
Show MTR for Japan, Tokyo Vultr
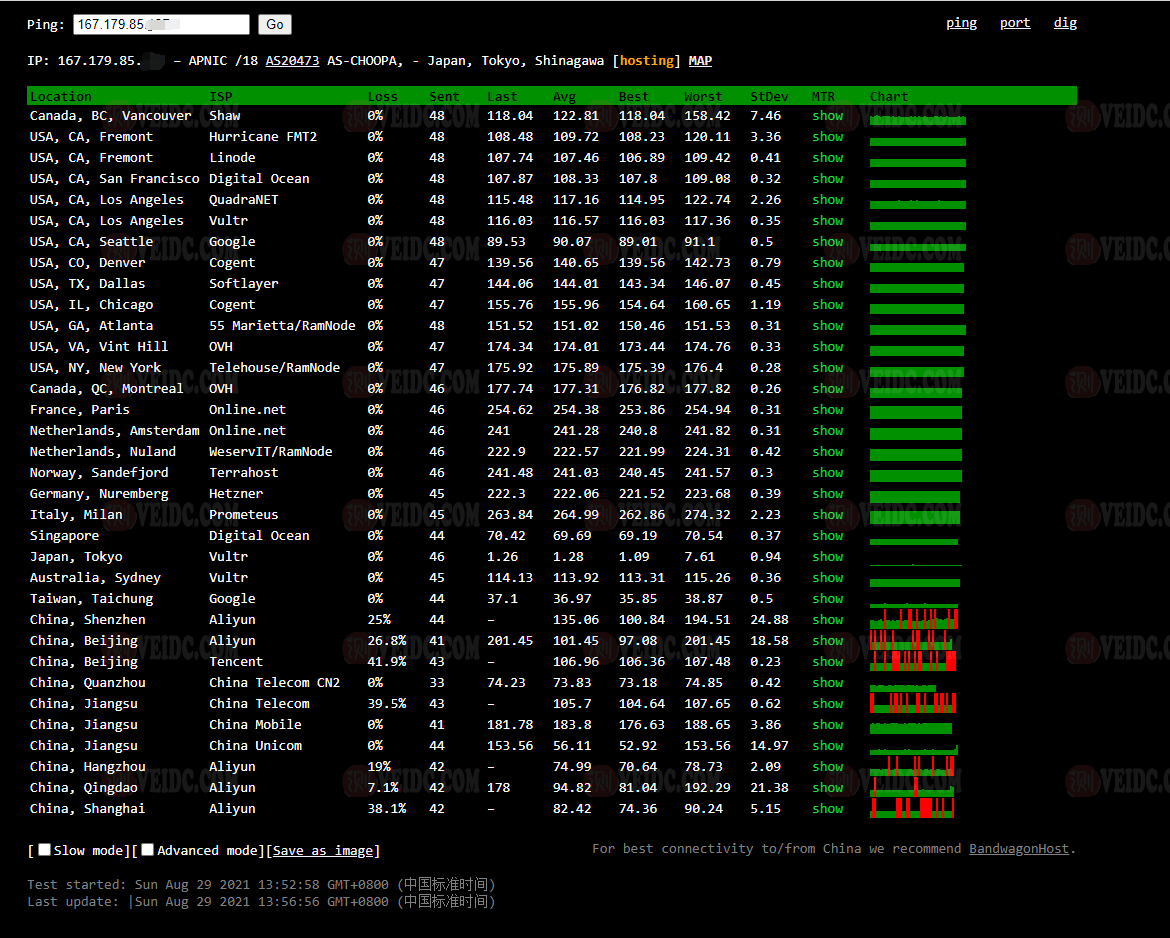[827, 557]
